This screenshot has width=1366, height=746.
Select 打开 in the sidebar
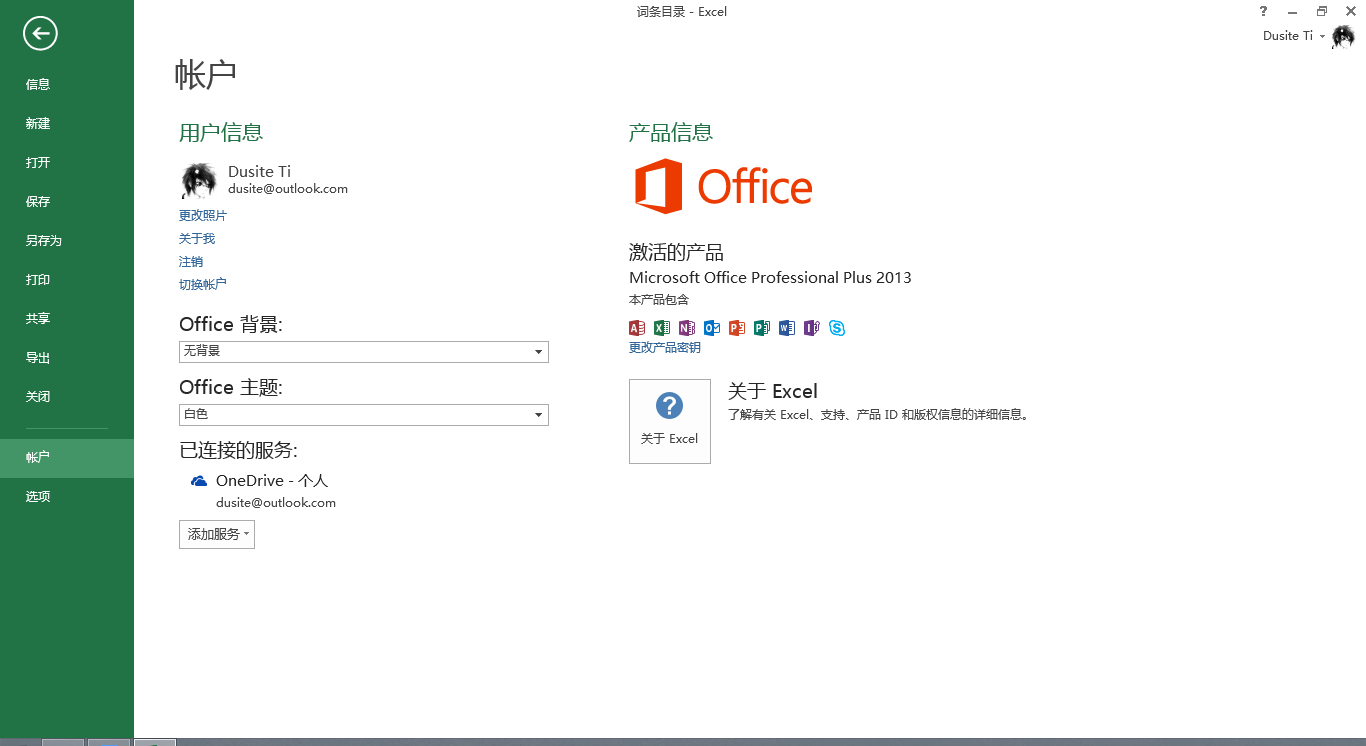(67, 162)
